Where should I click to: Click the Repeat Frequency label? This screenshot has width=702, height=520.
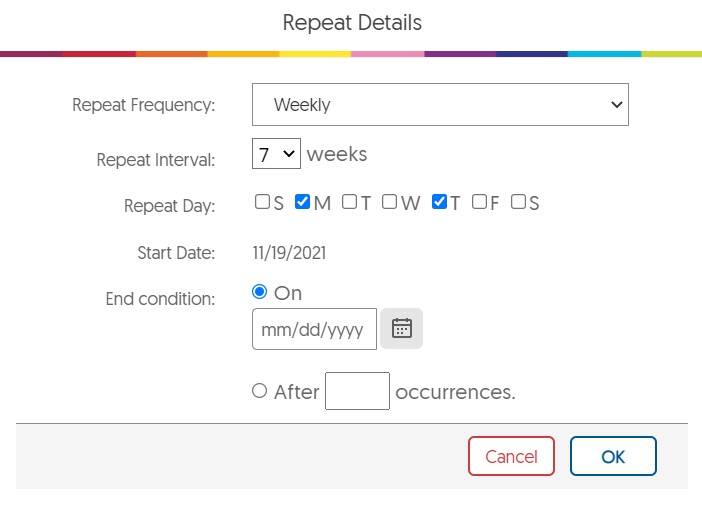(x=143, y=105)
